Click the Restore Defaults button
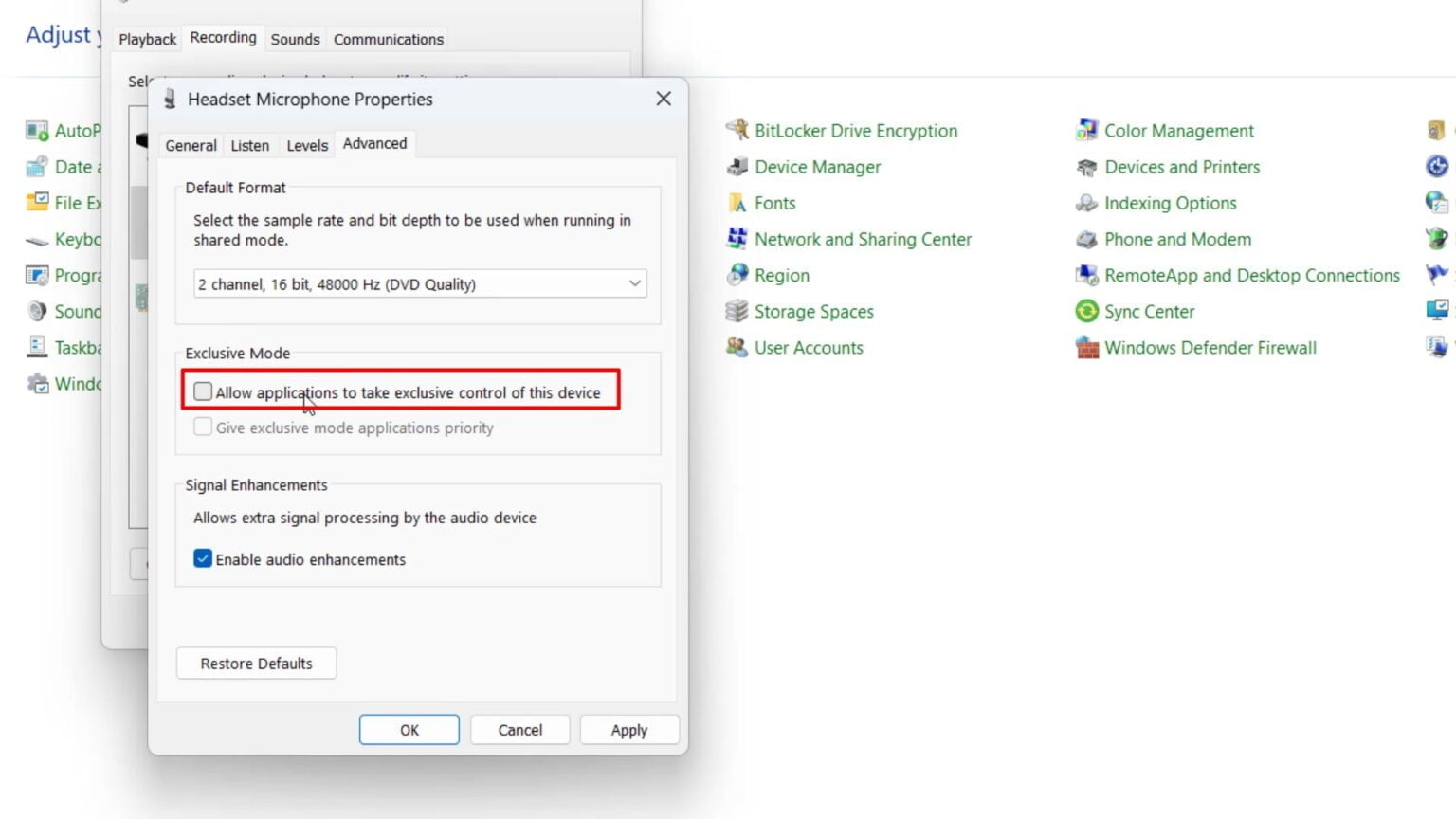This screenshot has height=819, width=1456. point(256,663)
